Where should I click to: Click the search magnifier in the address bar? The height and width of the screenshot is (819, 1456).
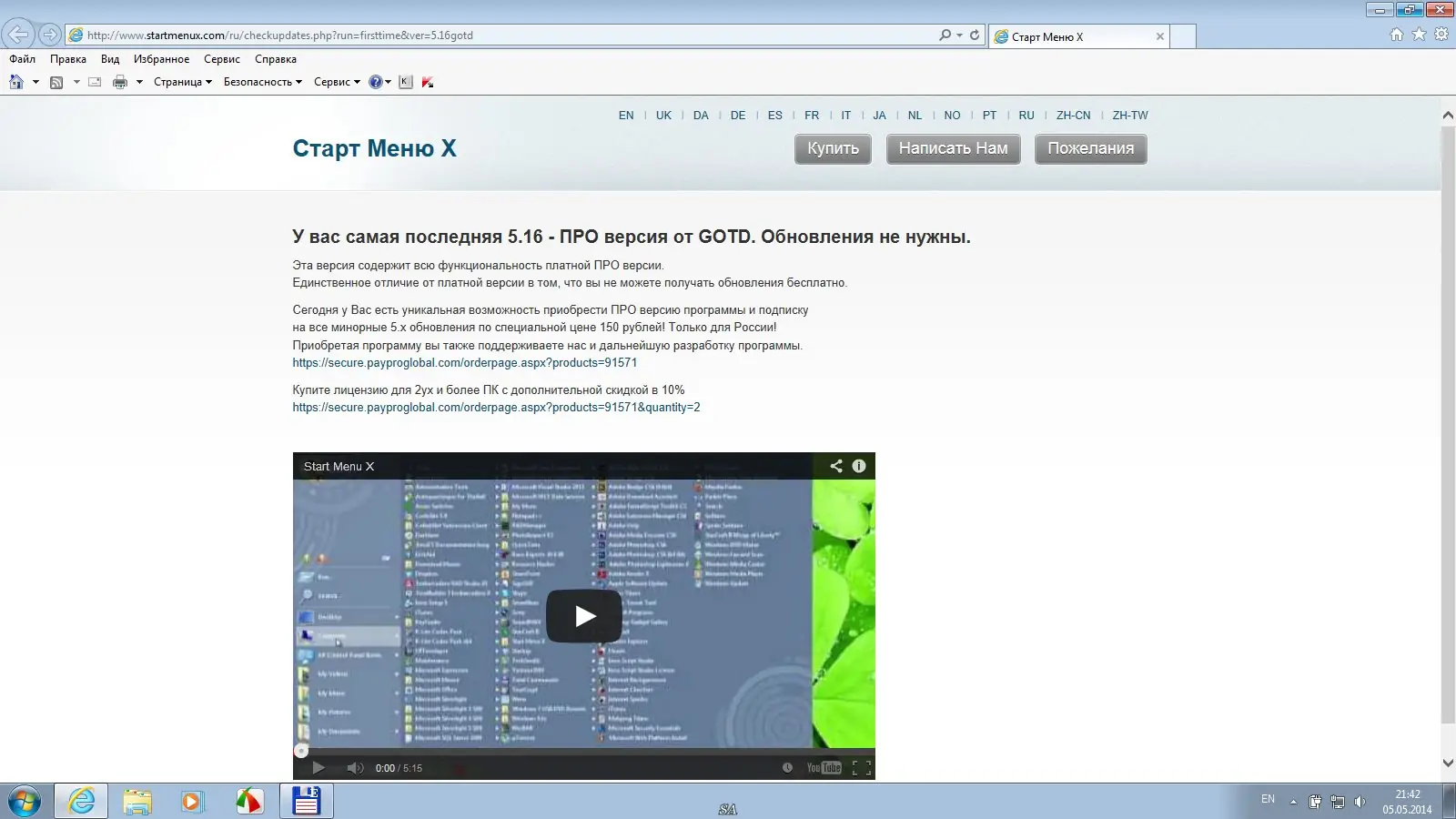click(x=945, y=35)
